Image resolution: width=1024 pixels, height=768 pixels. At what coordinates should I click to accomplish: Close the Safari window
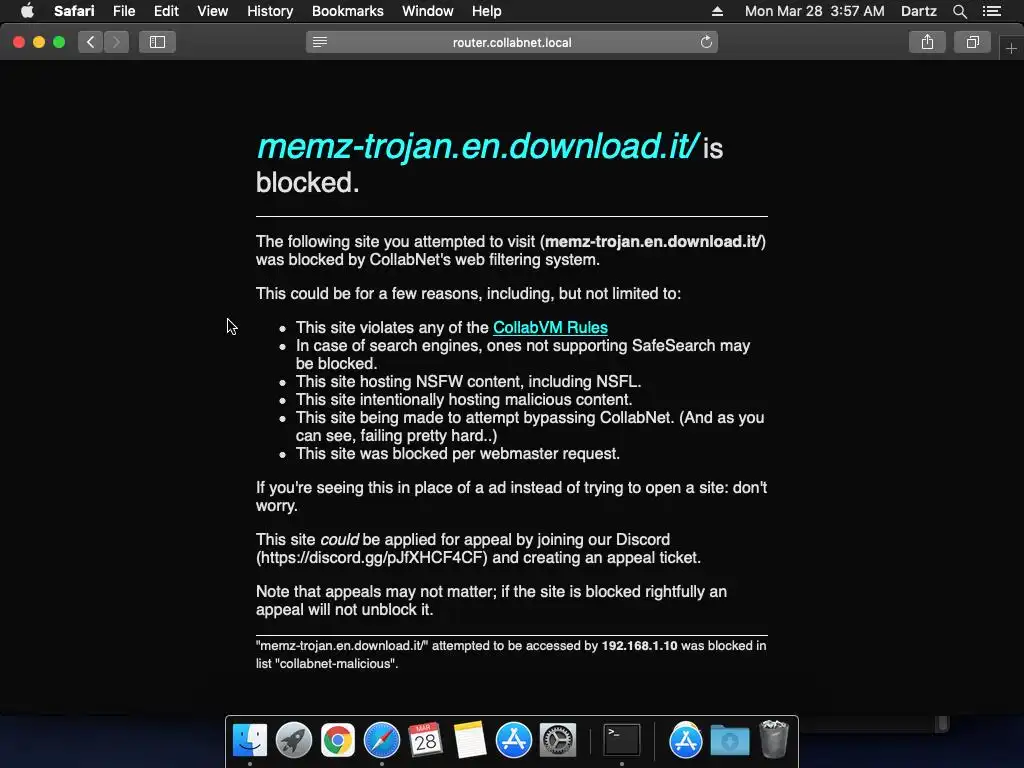pos(19,42)
